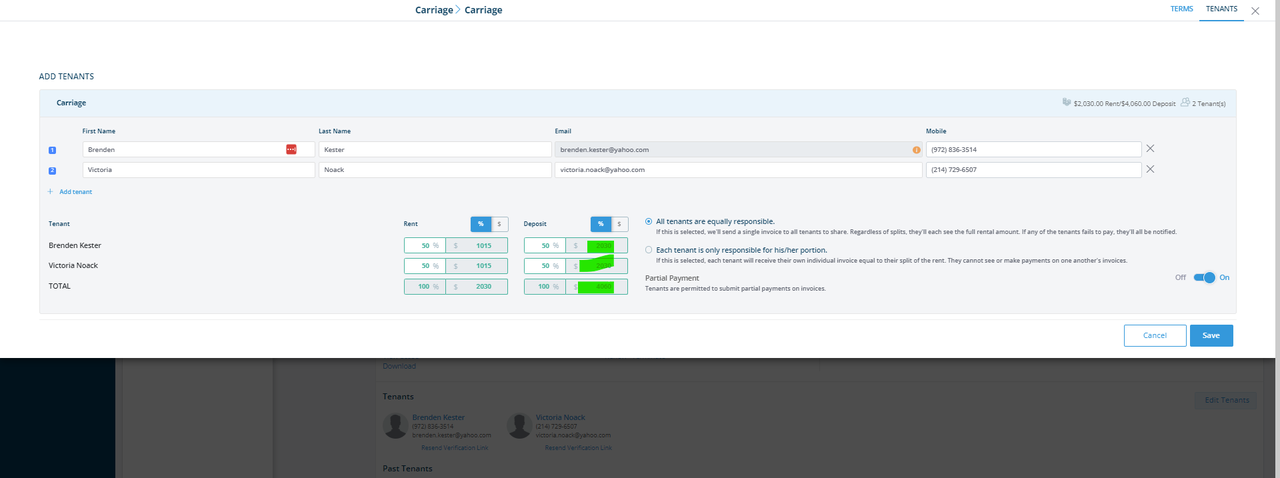This screenshot has width=1280, height=478.
Task: Open the TERMS tab
Action: [x=1181, y=9]
